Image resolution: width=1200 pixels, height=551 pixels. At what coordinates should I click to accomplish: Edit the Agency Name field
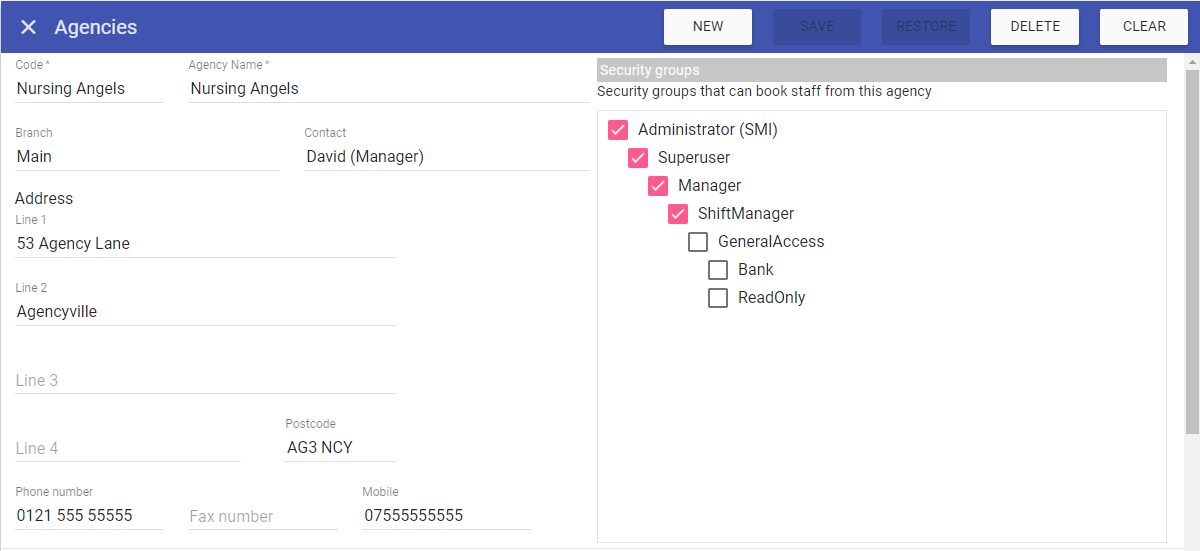[389, 89]
